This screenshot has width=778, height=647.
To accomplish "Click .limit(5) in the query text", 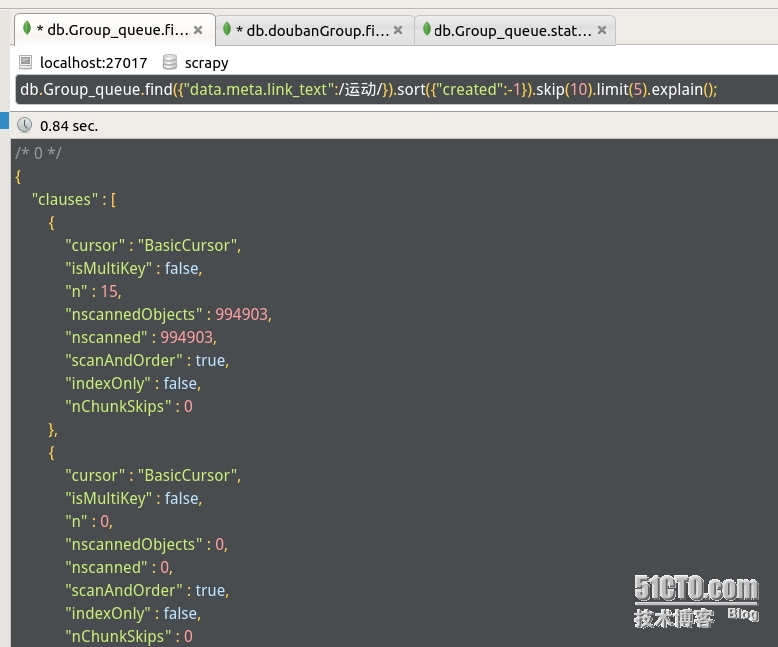I will coord(621,90).
